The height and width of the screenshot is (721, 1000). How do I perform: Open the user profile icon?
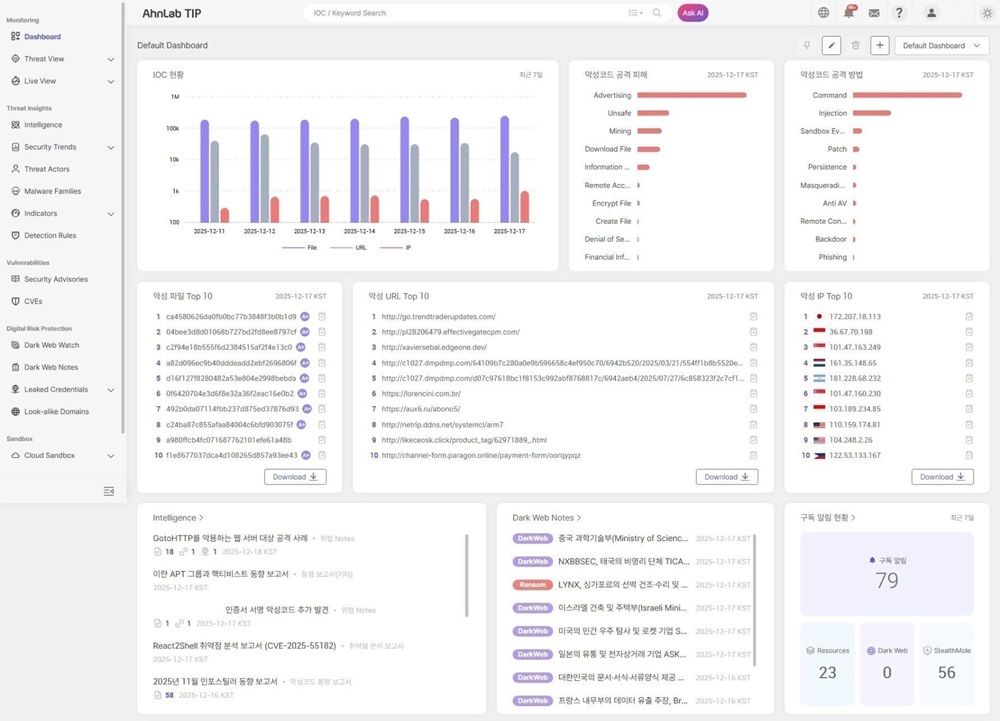pyautogui.click(x=931, y=13)
